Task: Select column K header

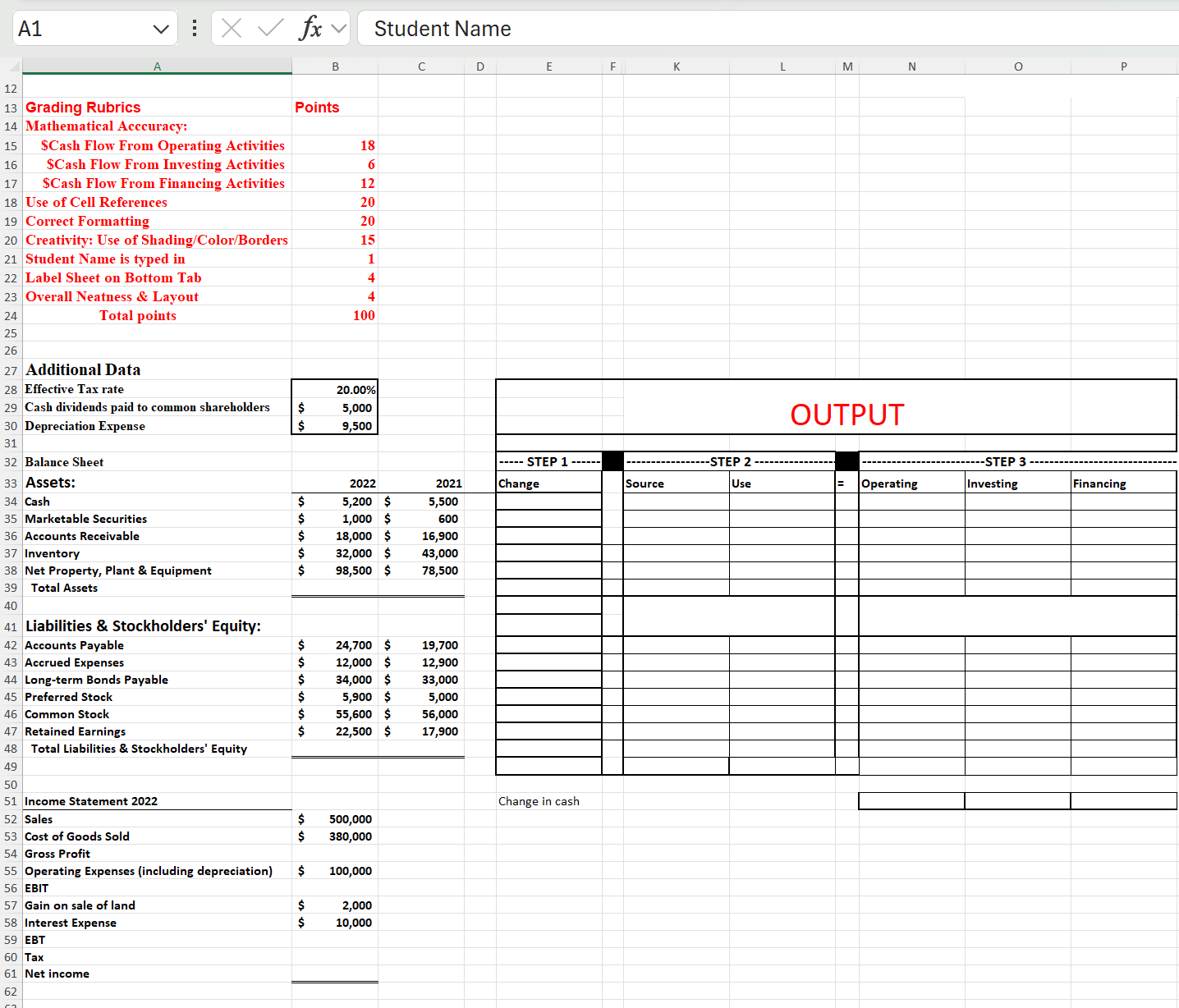Action: pyautogui.click(x=677, y=66)
